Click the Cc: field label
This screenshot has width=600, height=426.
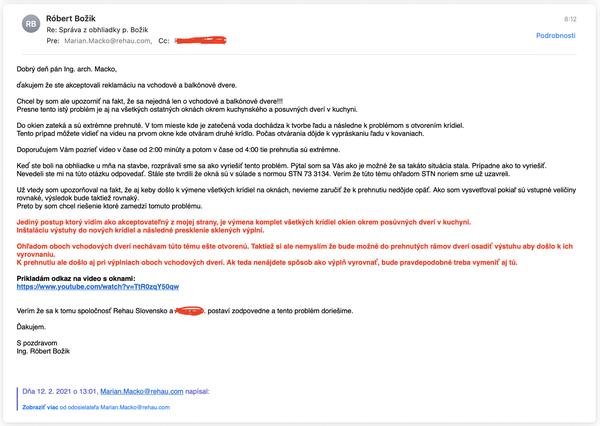point(165,42)
